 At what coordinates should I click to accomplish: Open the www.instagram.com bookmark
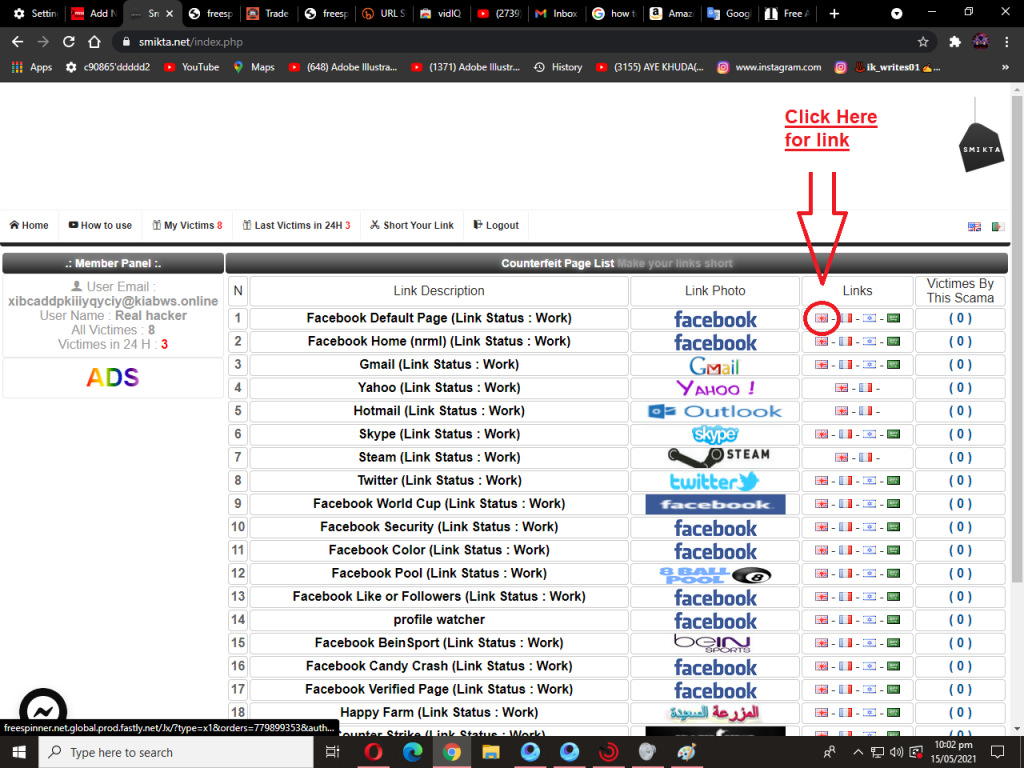coord(769,67)
